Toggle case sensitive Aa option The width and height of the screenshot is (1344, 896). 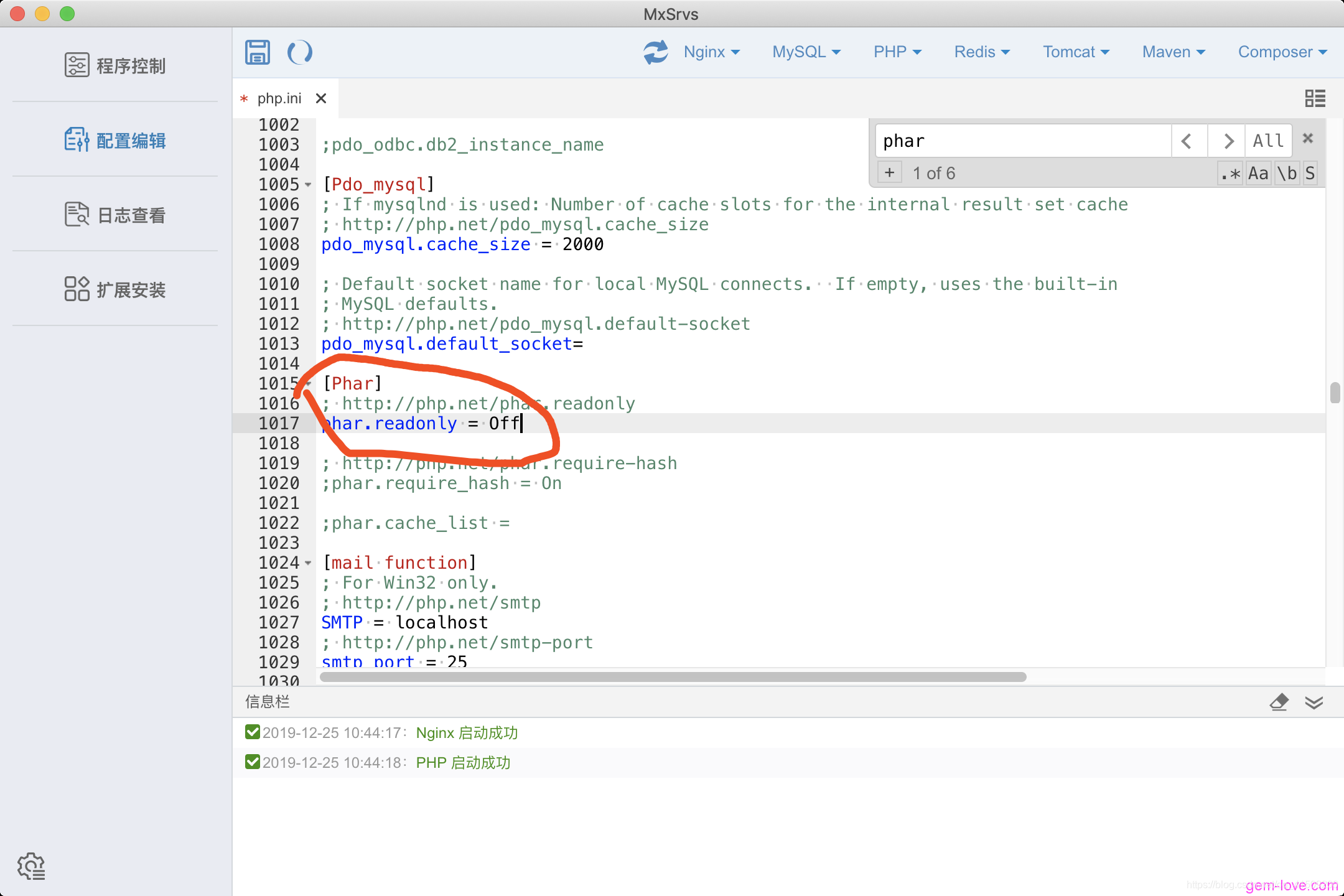(x=1258, y=174)
